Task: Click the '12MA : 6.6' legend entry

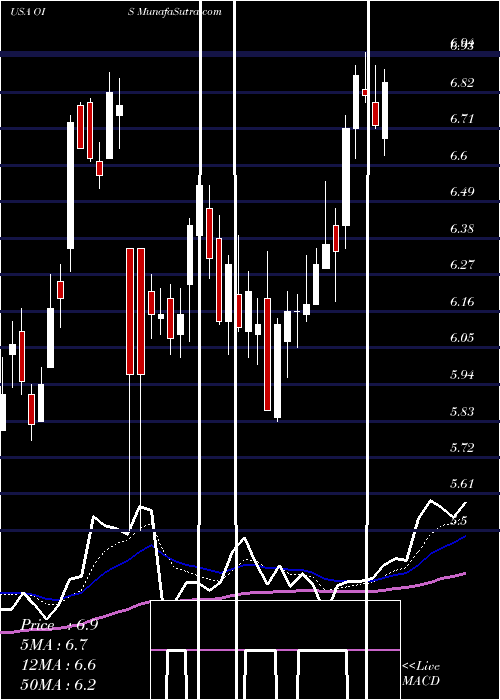Action: pos(58,665)
